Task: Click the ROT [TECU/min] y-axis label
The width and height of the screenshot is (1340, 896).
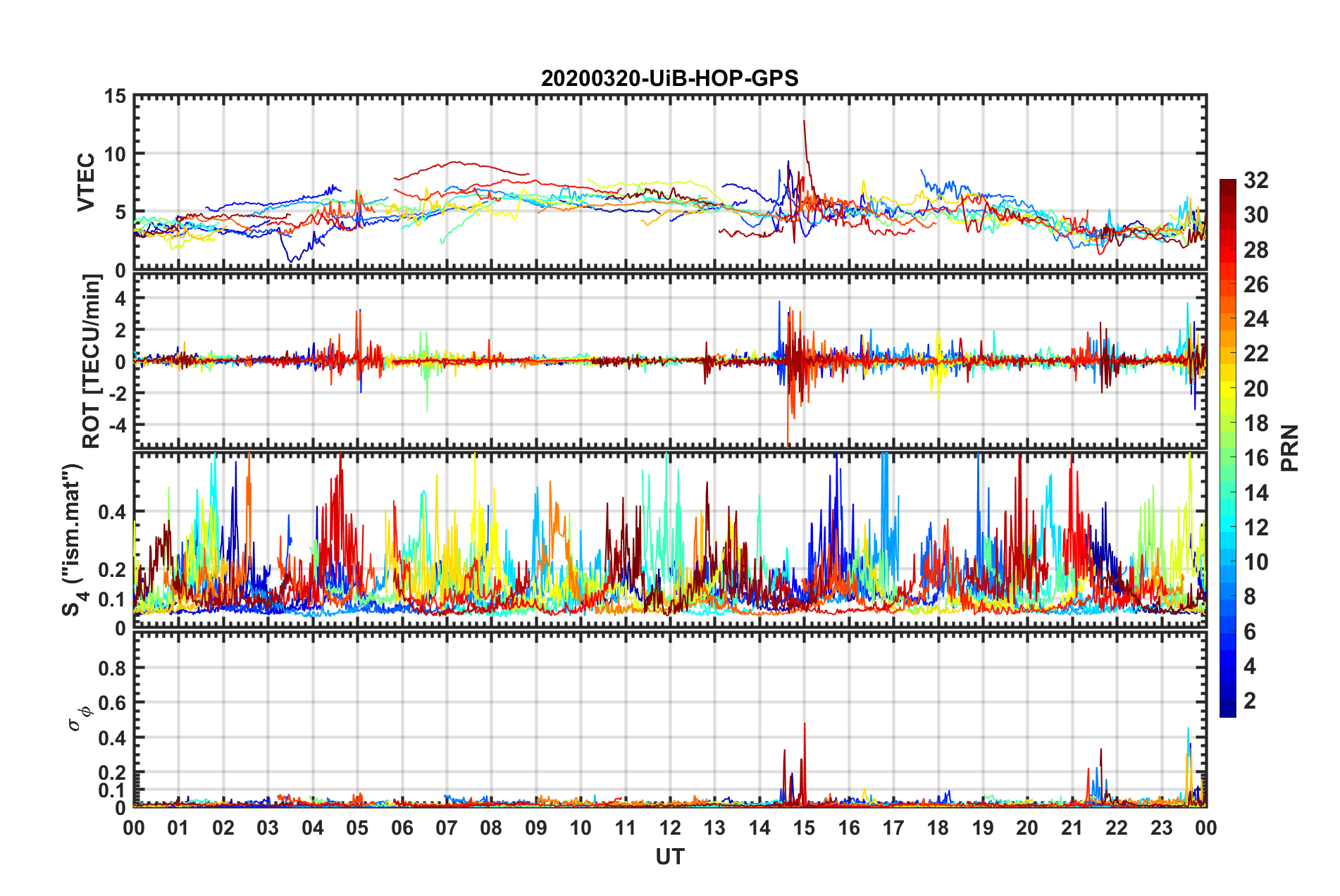Action: (92, 361)
